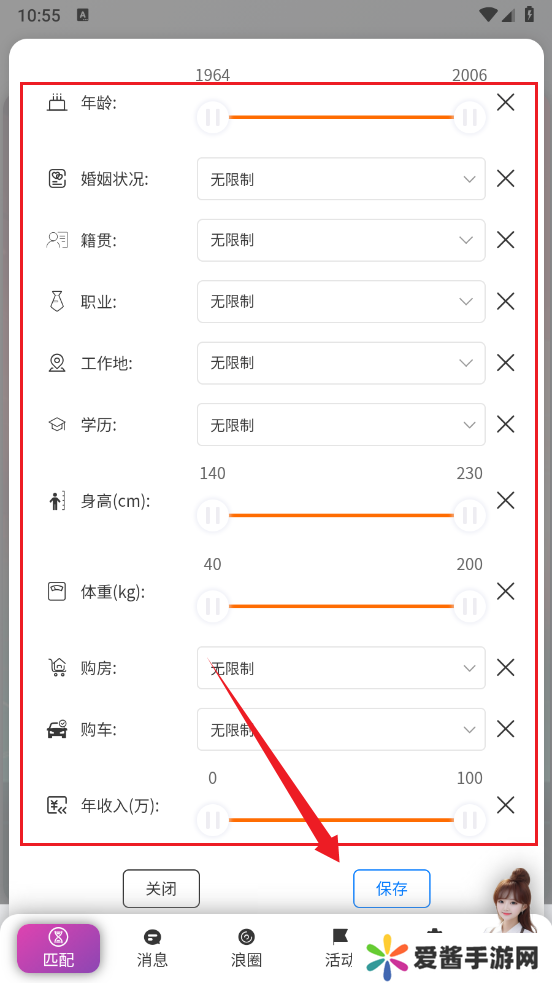
Task: Click the 1964 age slider handle
Action: [212, 117]
